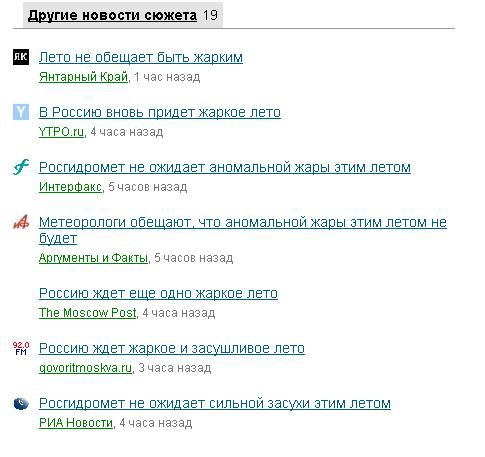This screenshot has height=457, width=485.
Task: Click the Интерфакс f logo icon
Action: pyautogui.click(x=21, y=167)
